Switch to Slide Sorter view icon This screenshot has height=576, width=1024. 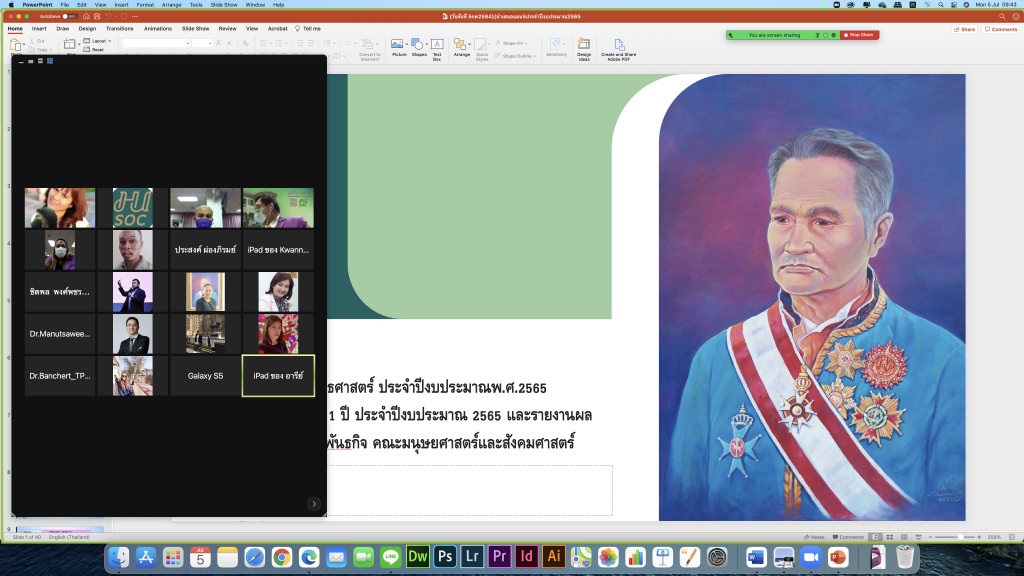click(x=889, y=537)
